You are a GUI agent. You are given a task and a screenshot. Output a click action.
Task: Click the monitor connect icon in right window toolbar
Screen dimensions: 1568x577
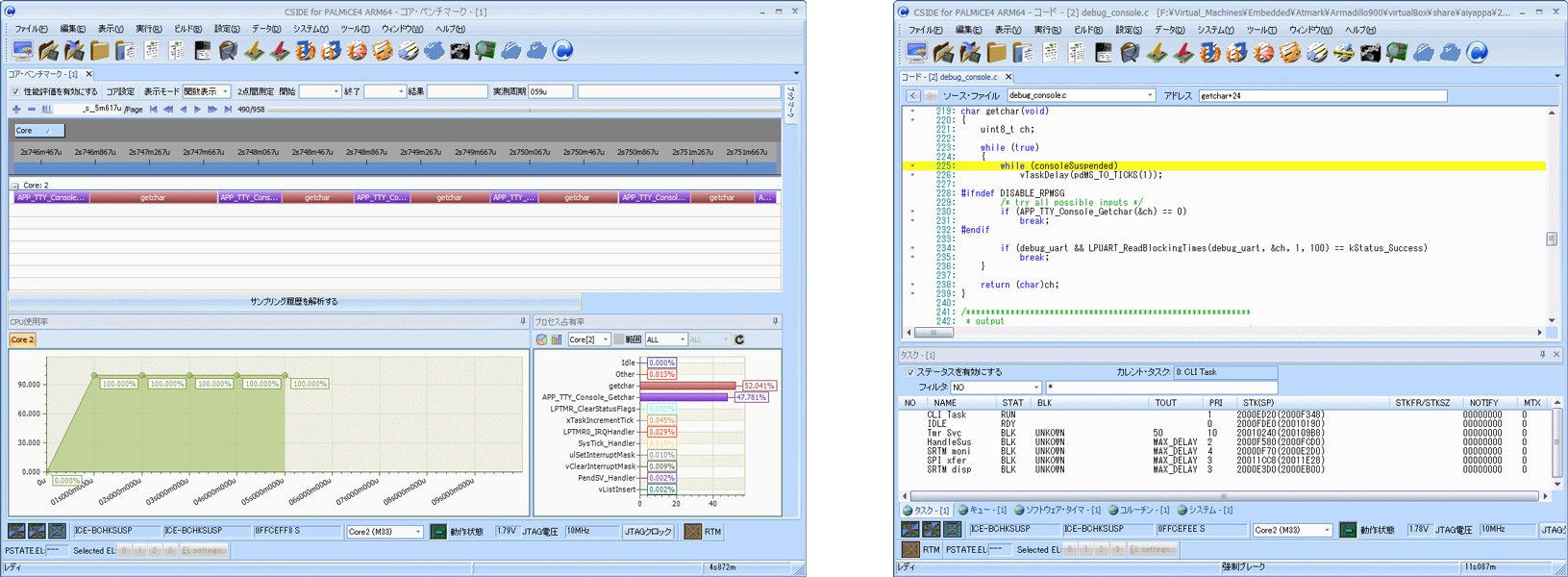pyautogui.click(x=917, y=51)
